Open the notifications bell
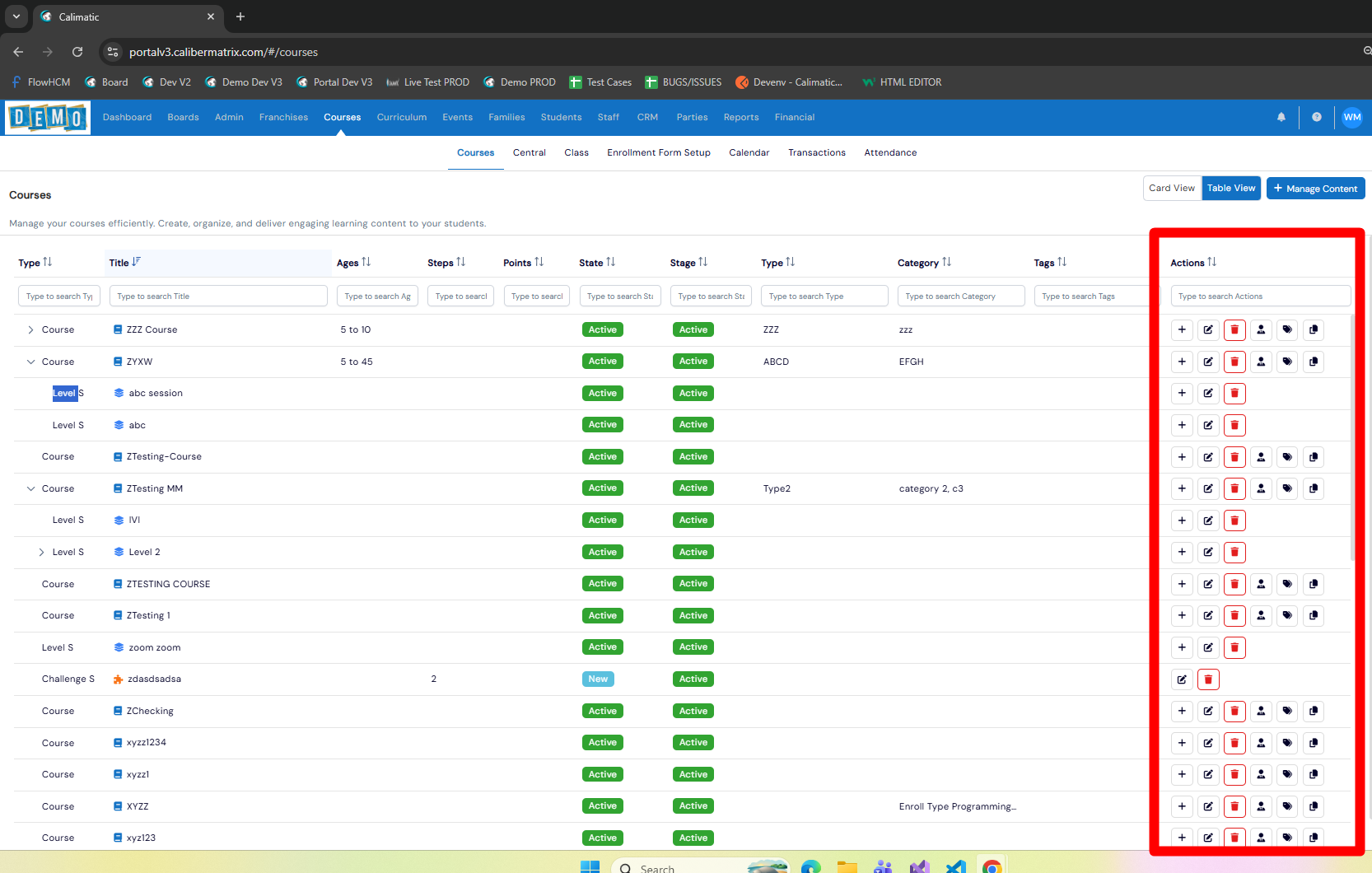 coord(1281,117)
